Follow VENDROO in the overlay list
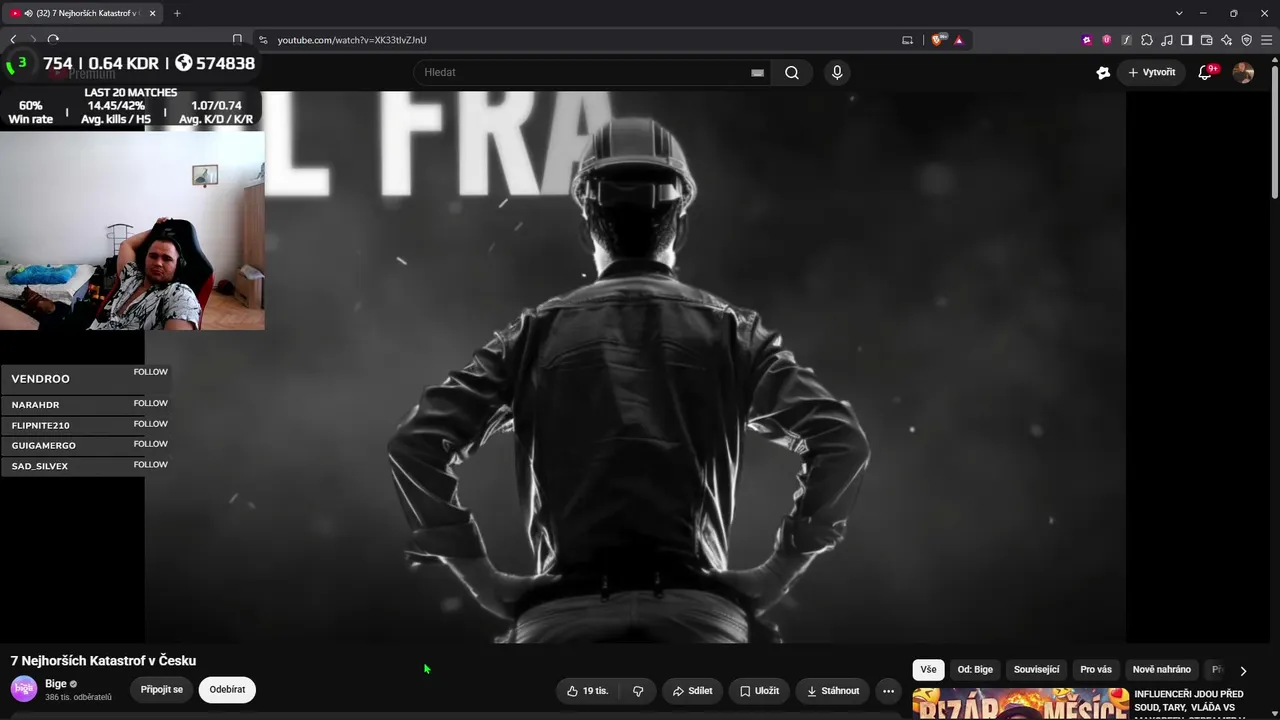1280x720 pixels. (151, 372)
